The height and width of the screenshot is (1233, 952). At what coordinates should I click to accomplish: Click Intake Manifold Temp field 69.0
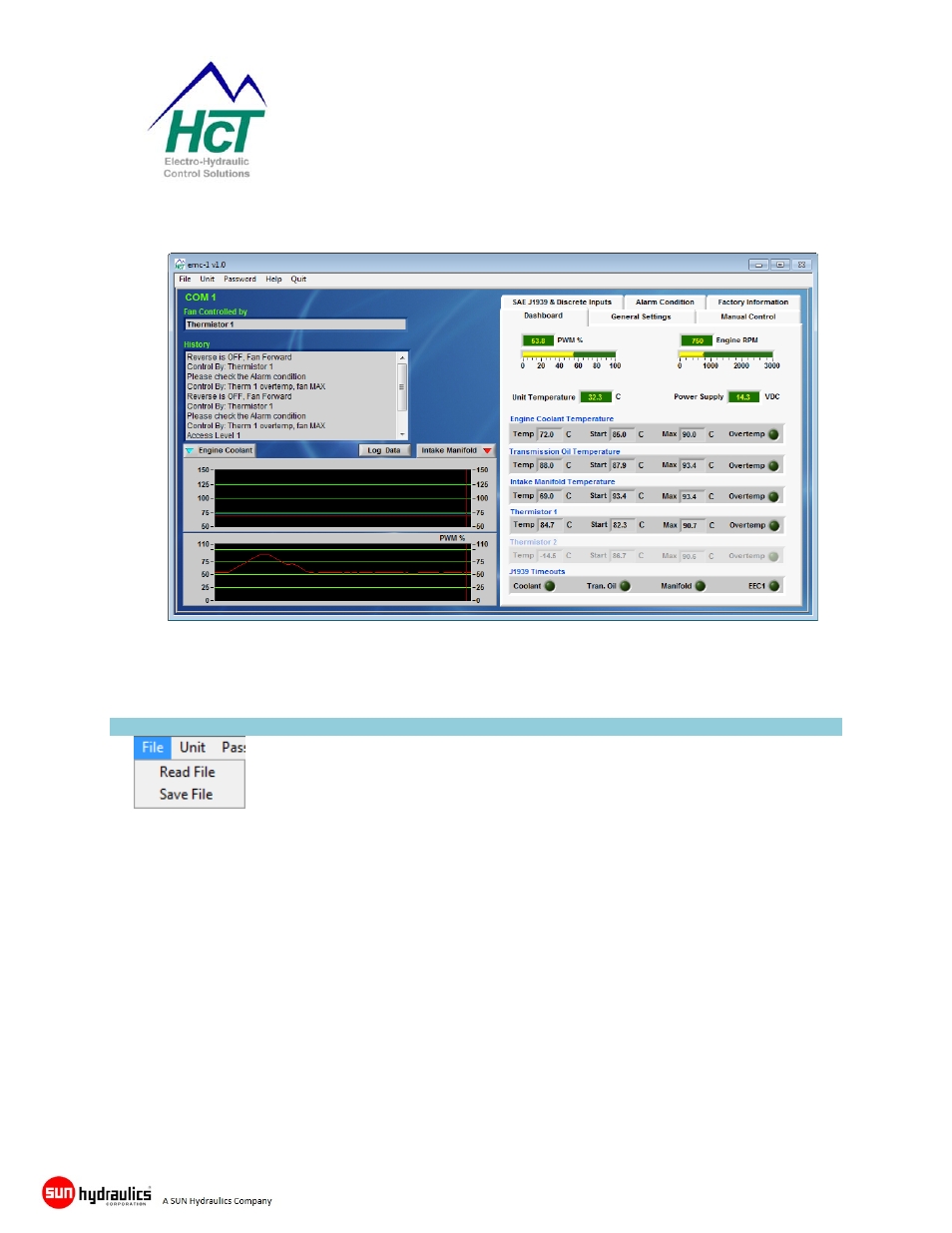click(550, 496)
